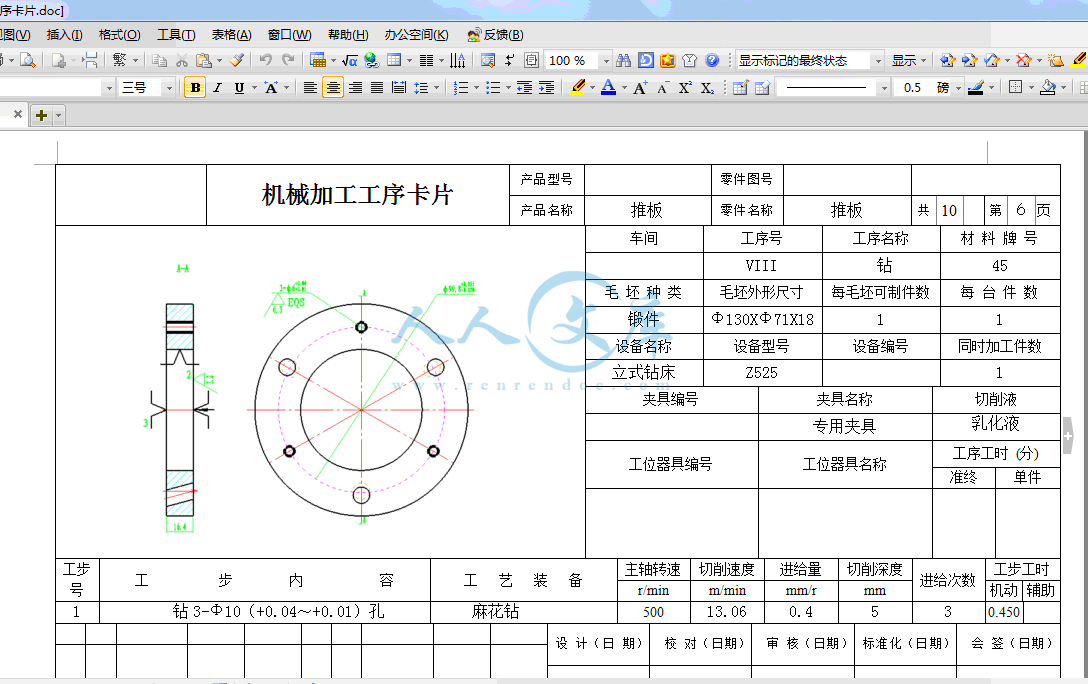Screen dimensions: 1088x684
Task: Undo the last action
Action: click(266, 60)
